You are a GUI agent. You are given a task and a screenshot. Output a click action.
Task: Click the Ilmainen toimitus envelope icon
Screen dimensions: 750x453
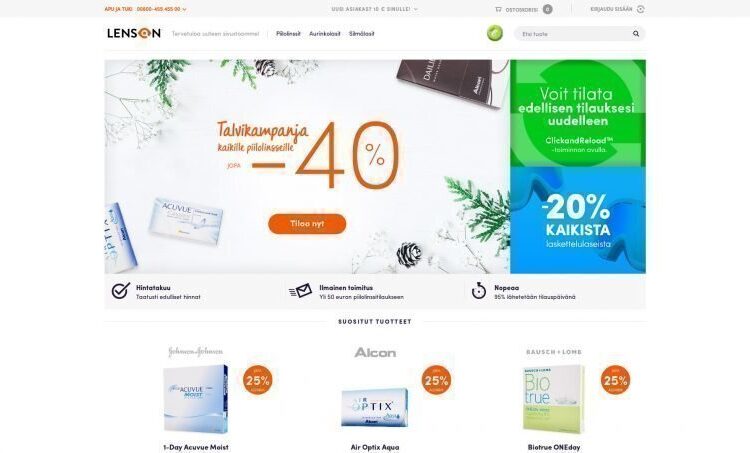click(x=300, y=291)
